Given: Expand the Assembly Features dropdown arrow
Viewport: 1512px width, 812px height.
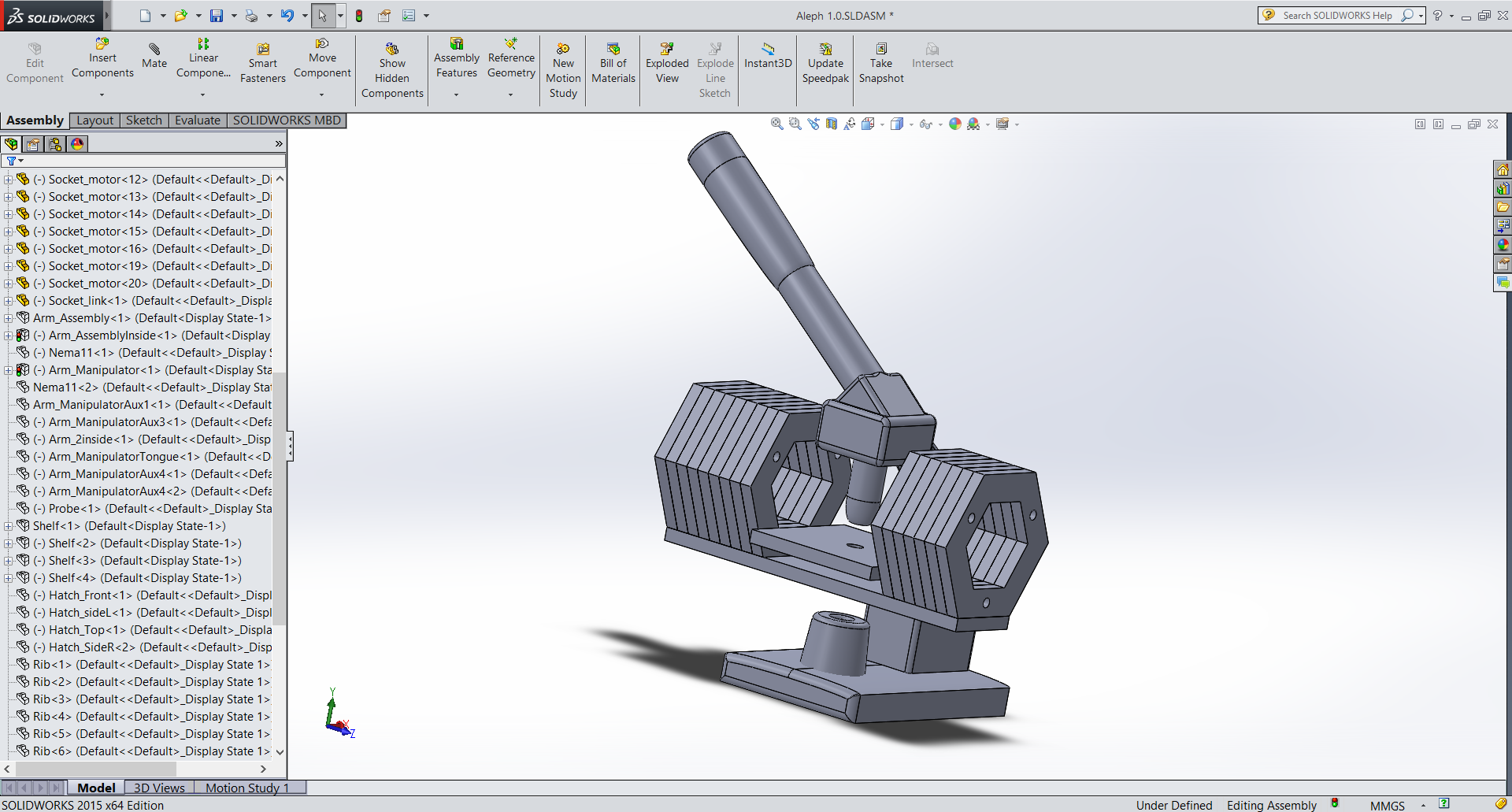Looking at the screenshot, I should [456, 95].
